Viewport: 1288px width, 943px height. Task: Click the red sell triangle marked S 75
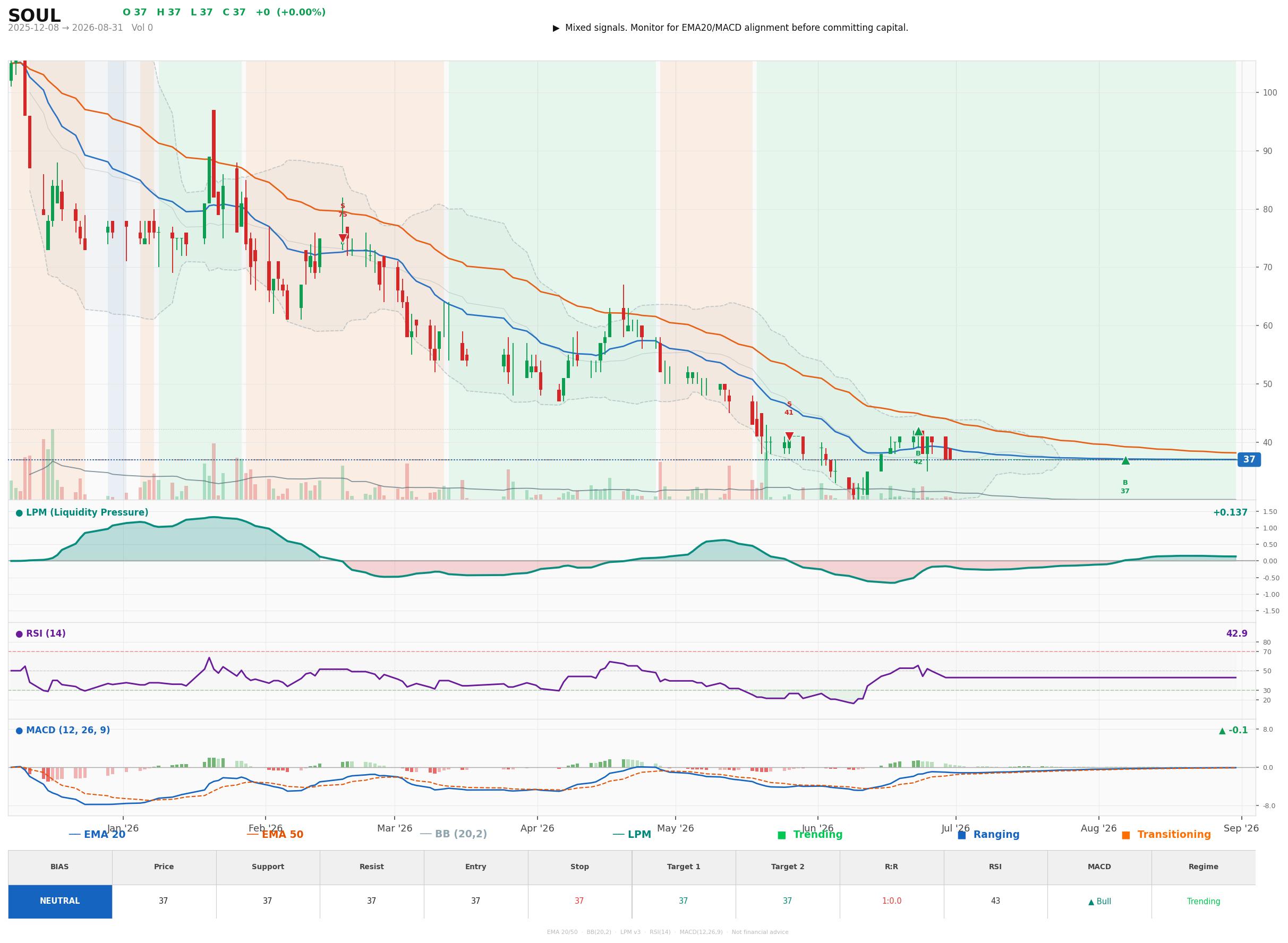point(343,238)
